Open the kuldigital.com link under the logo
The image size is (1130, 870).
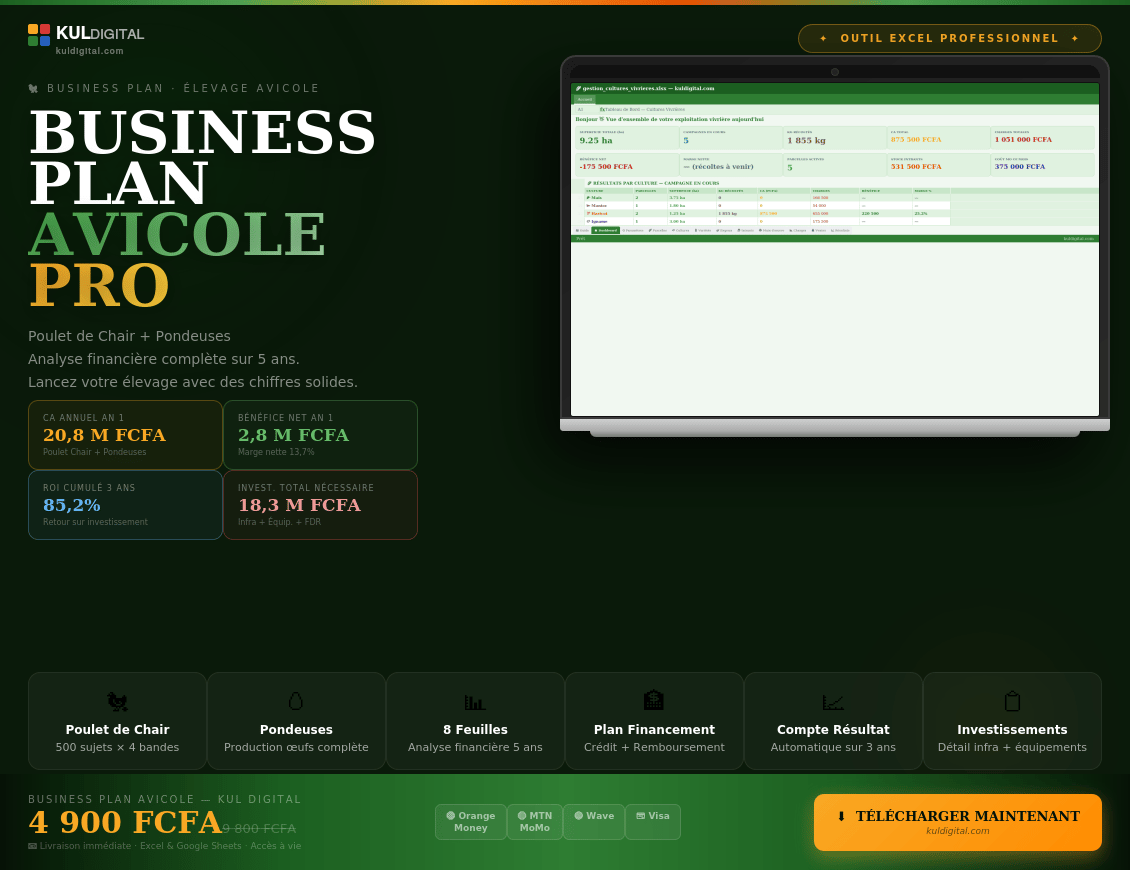click(x=89, y=51)
